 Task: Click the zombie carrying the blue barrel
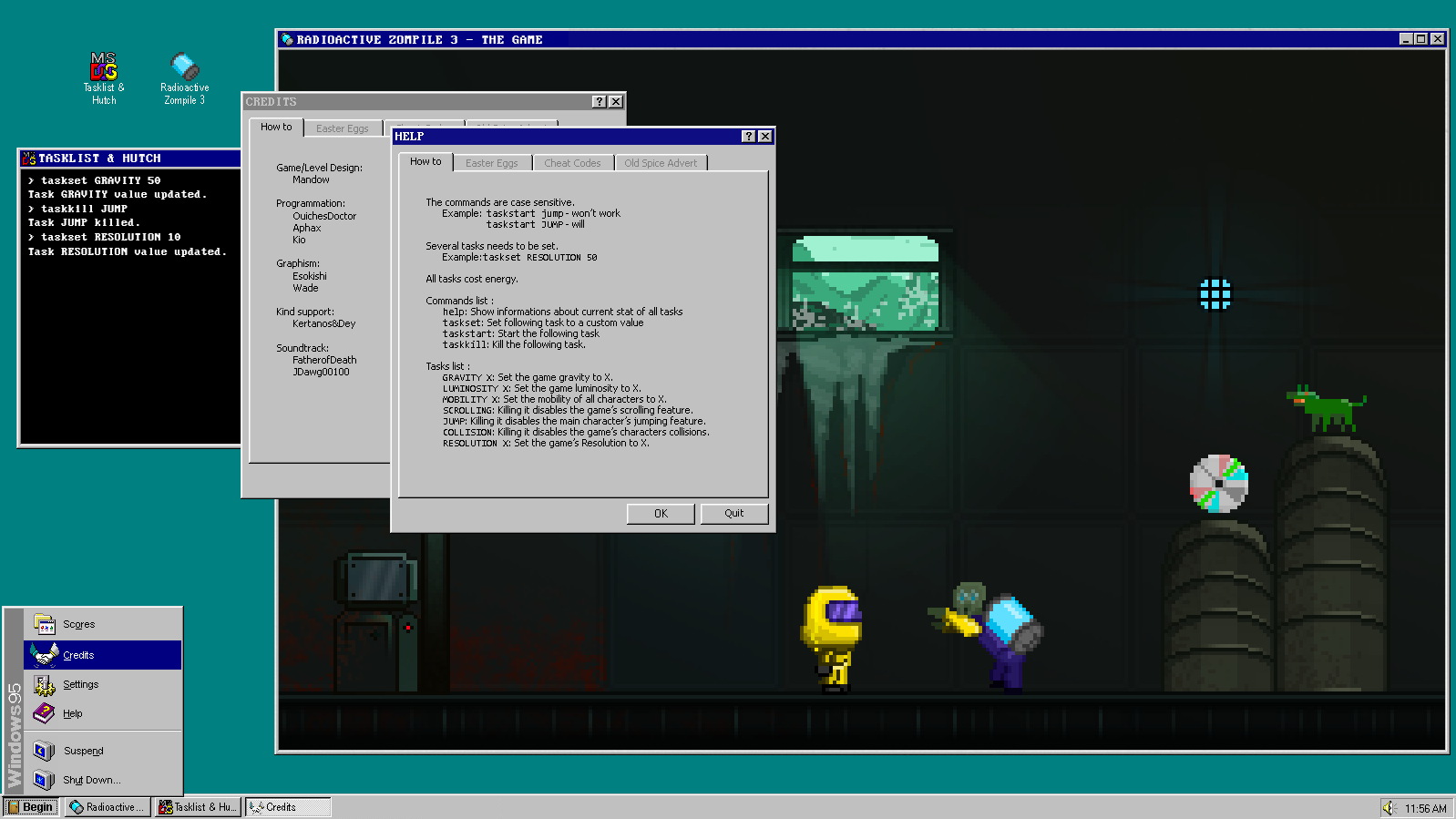pos(988,636)
